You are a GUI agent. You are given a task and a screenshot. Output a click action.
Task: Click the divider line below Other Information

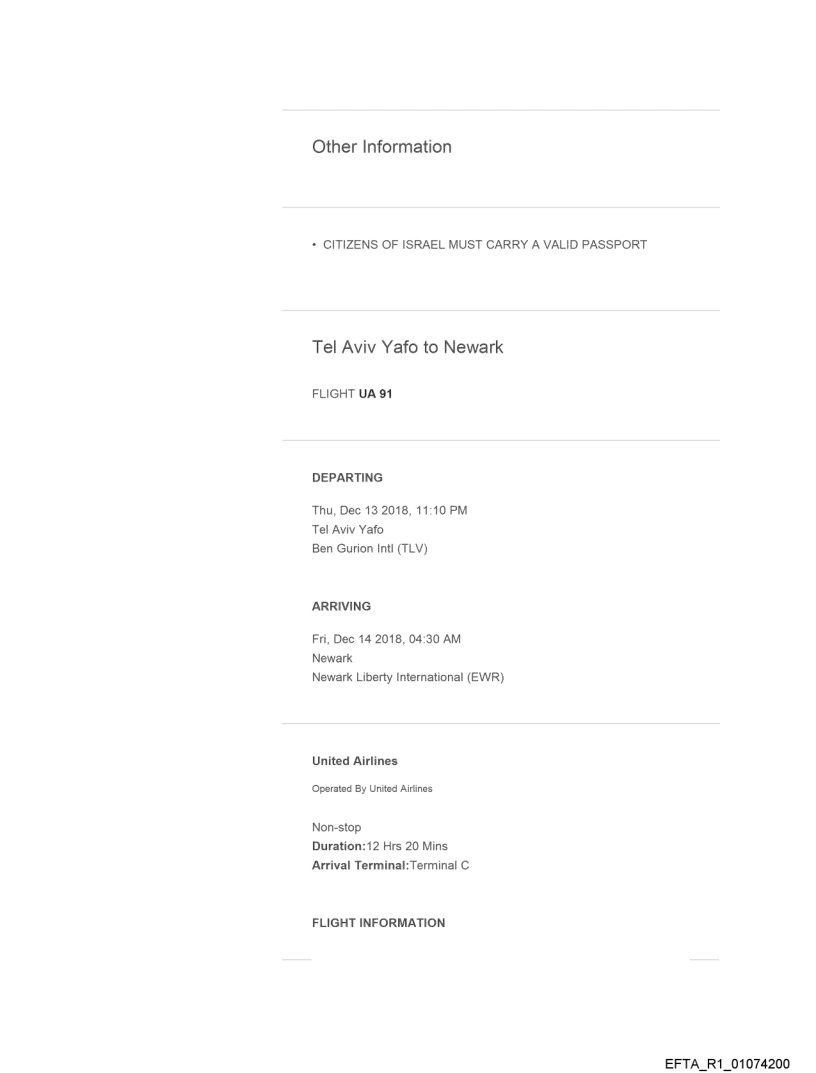[500, 208]
